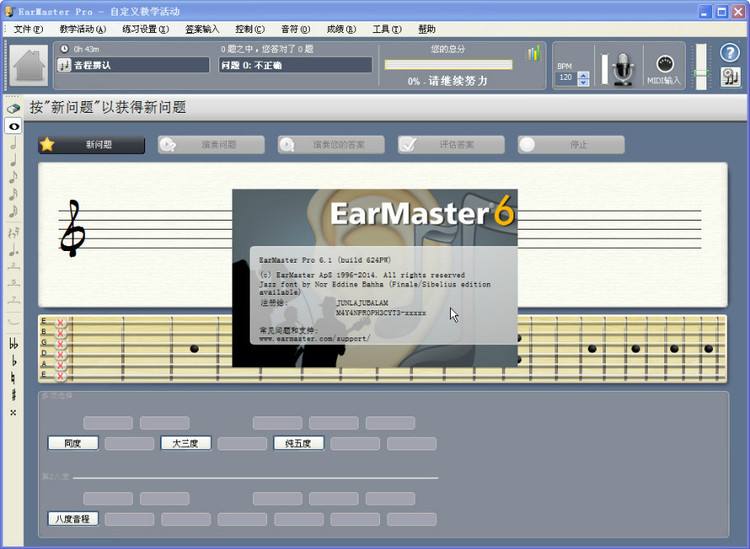The image size is (750, 549).
Task: Open the 教学活动 menu
Action: [x=82, y=29]
